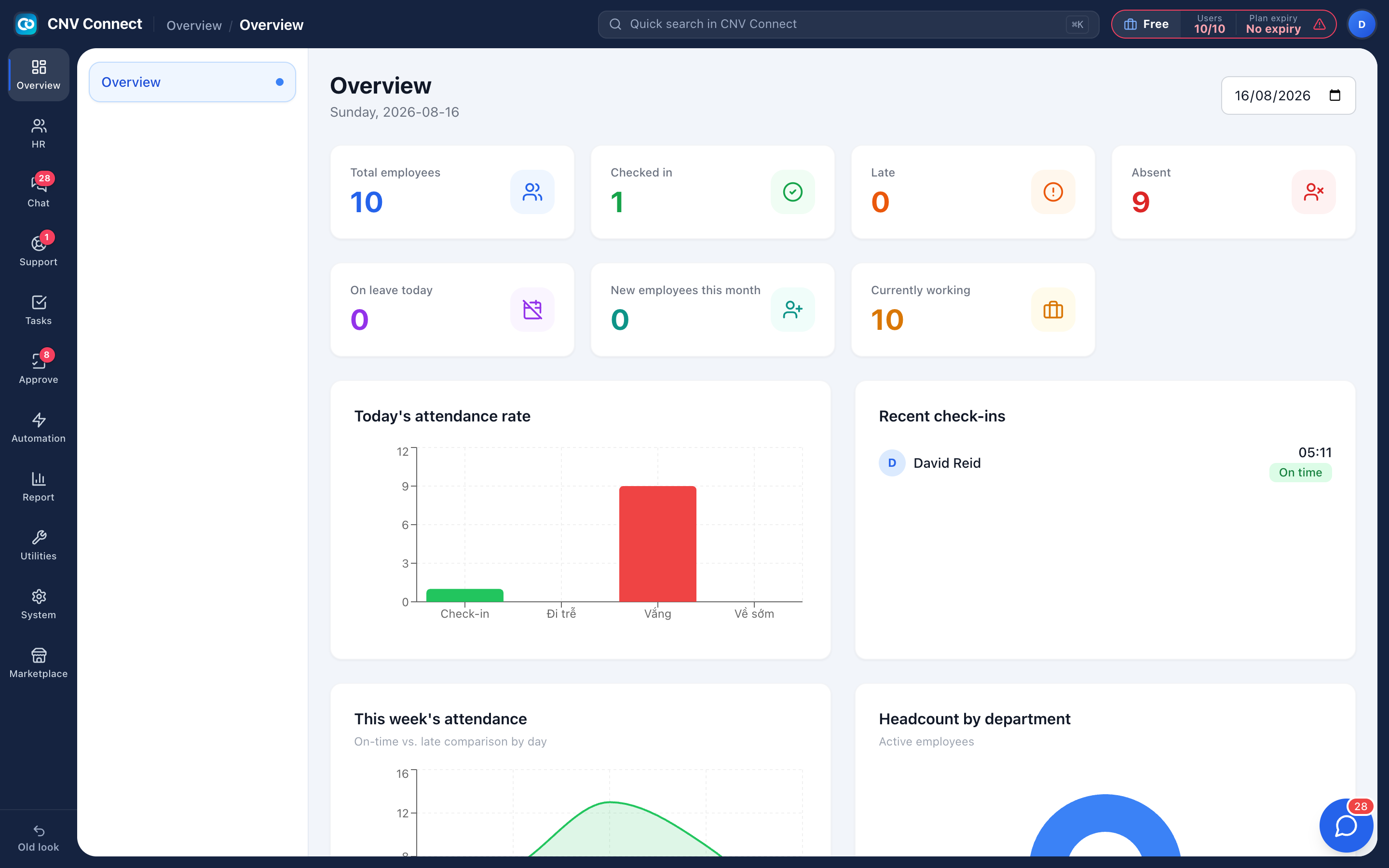Click the date input showing 16/08/2026
This screenshot has height=868, width=1389.
pyautogui.click(x=1288, y=95)
